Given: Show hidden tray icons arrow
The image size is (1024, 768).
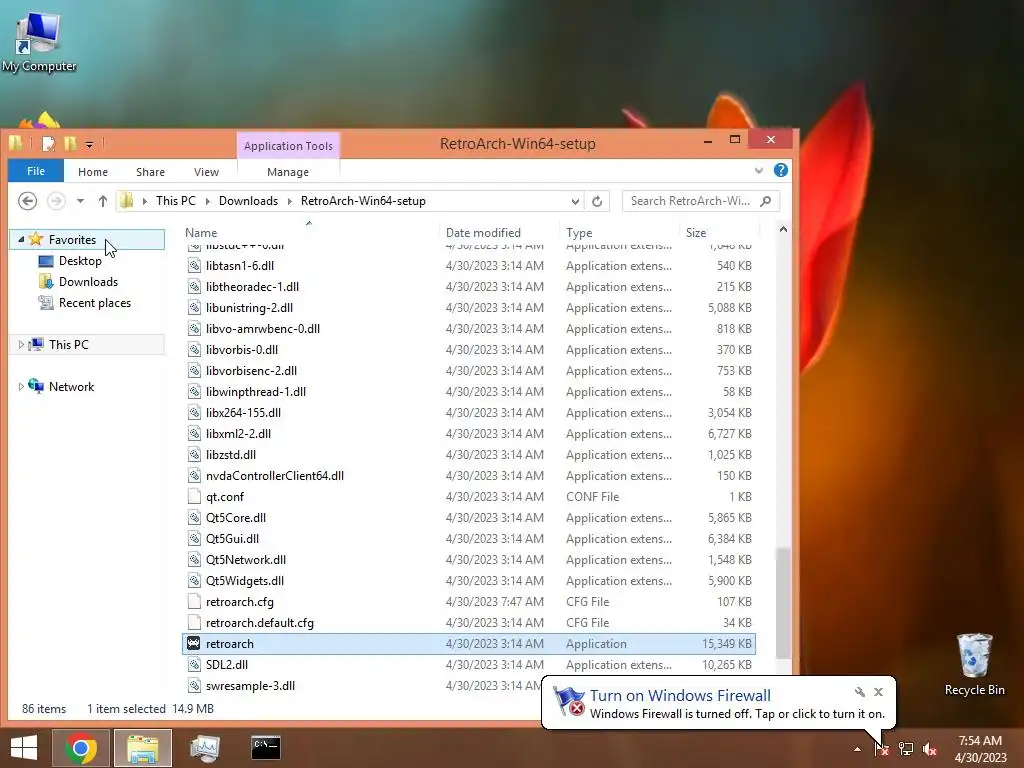Looking at the screenshot, I should coord(857,749).
